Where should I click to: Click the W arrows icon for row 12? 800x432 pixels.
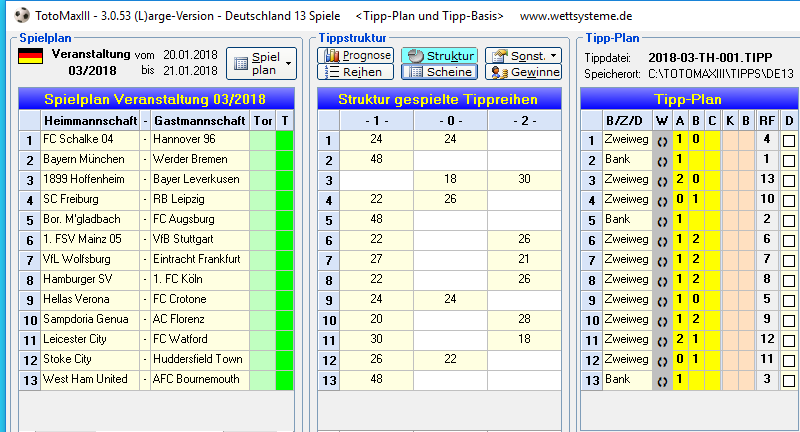[662, 360]
